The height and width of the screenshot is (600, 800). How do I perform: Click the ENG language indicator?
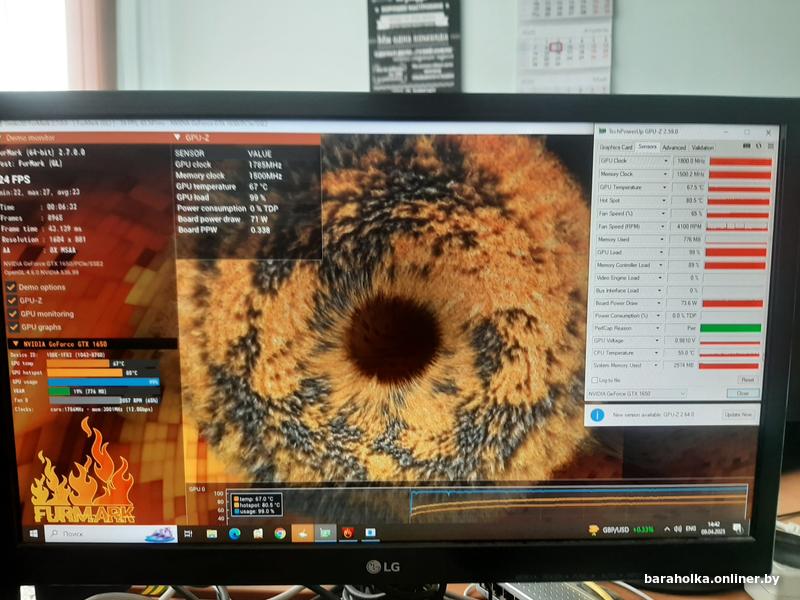pyautogui.click(x=690, y=529)
